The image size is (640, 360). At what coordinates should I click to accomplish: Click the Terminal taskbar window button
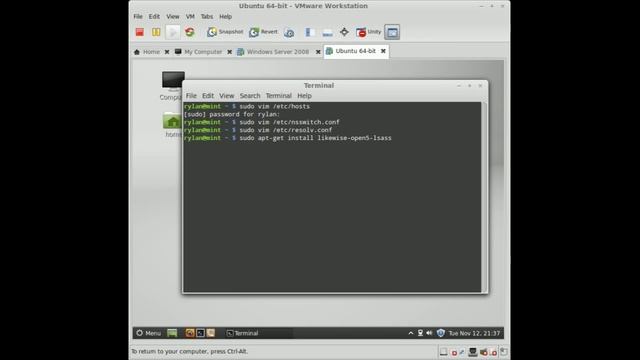point(259,333)
